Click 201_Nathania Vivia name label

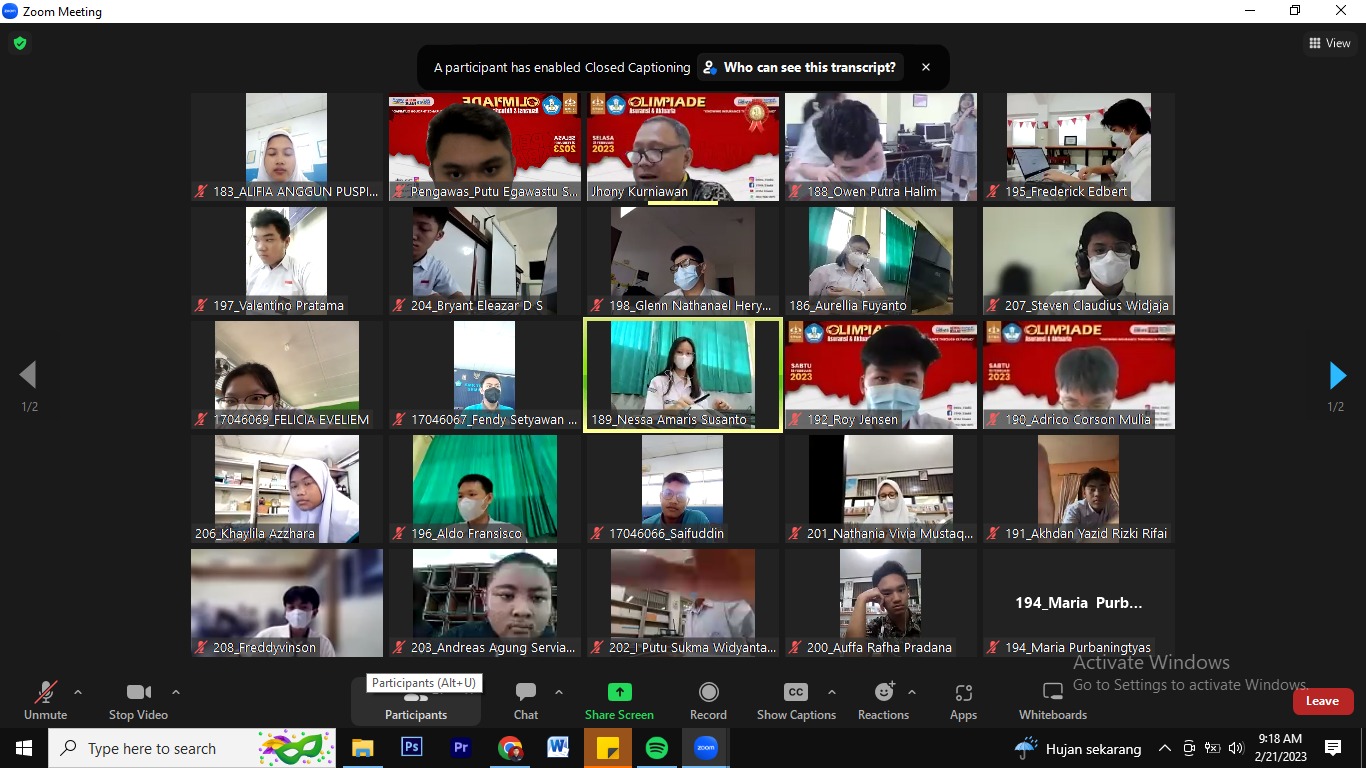(881, 533)
